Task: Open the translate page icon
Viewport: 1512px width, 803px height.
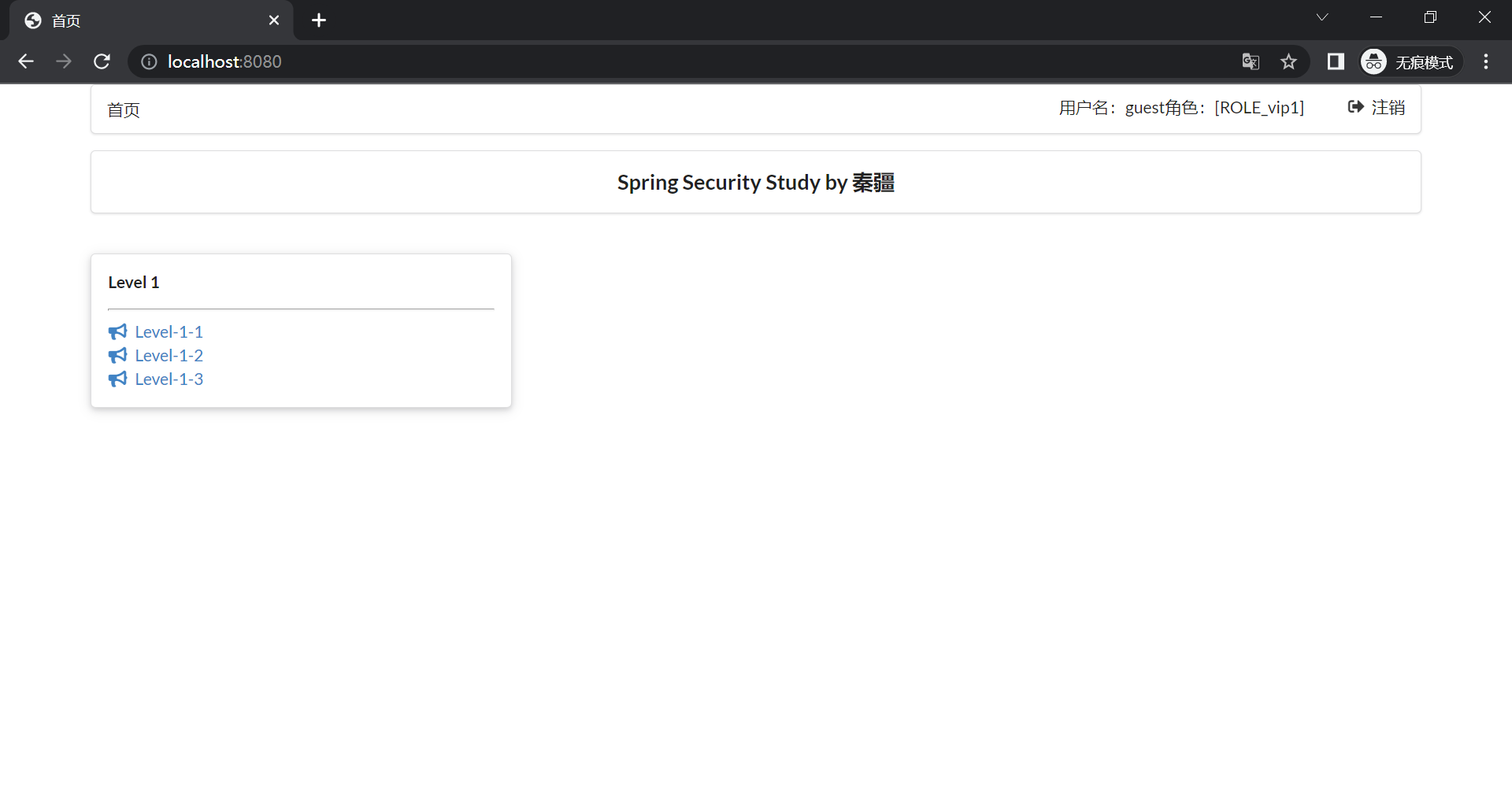Action: click(x=1251, y=61)
